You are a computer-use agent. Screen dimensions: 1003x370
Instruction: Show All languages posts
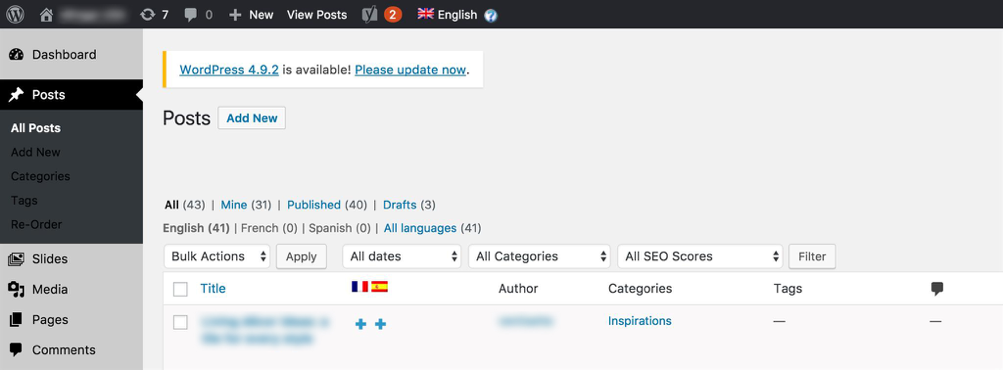point(420,228)
